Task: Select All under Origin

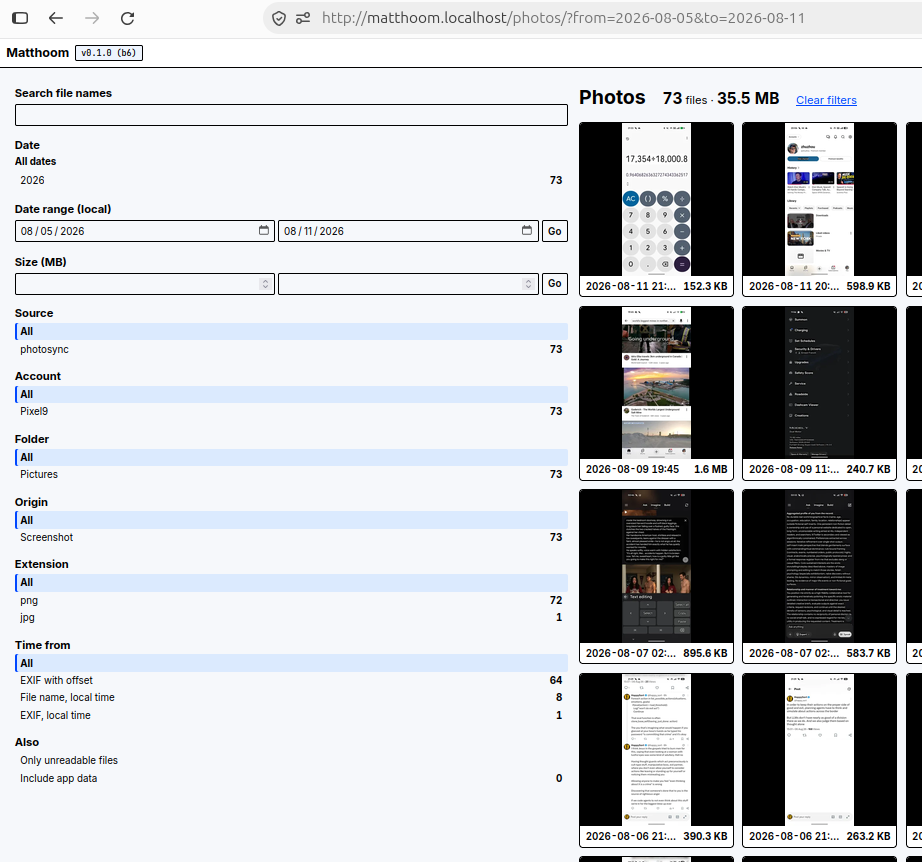Action: (x=291, y=520)
